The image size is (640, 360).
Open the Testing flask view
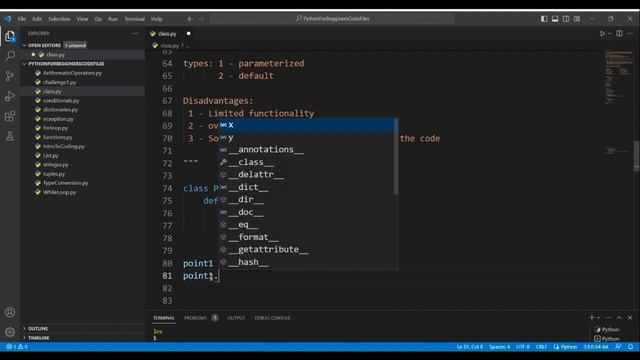10,136
